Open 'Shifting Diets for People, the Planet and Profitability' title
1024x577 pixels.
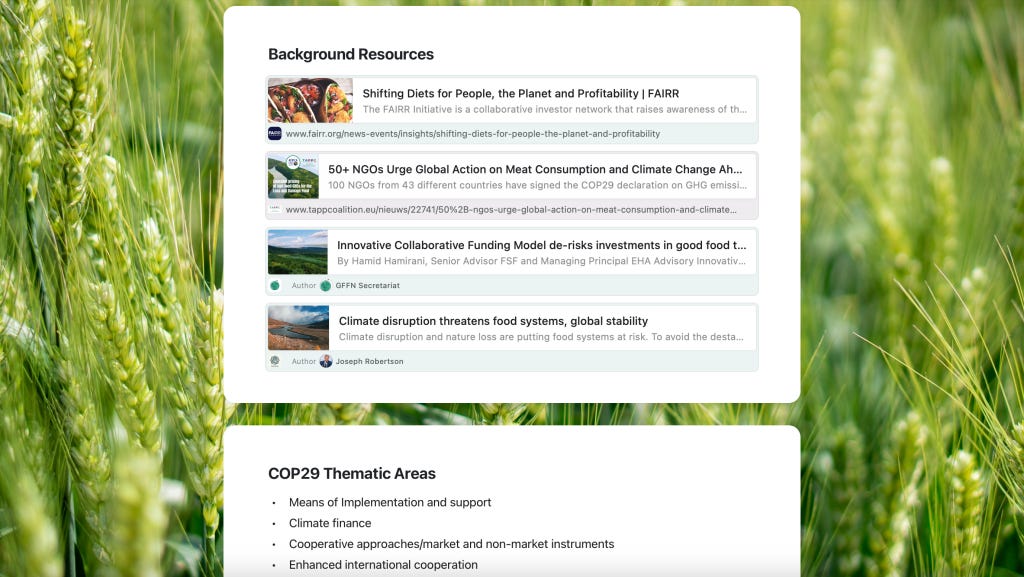[520, 93]
